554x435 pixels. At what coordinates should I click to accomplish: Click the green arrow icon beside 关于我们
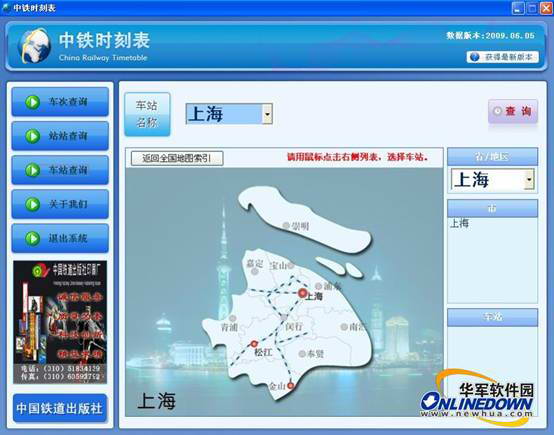[x=33, y=204]
